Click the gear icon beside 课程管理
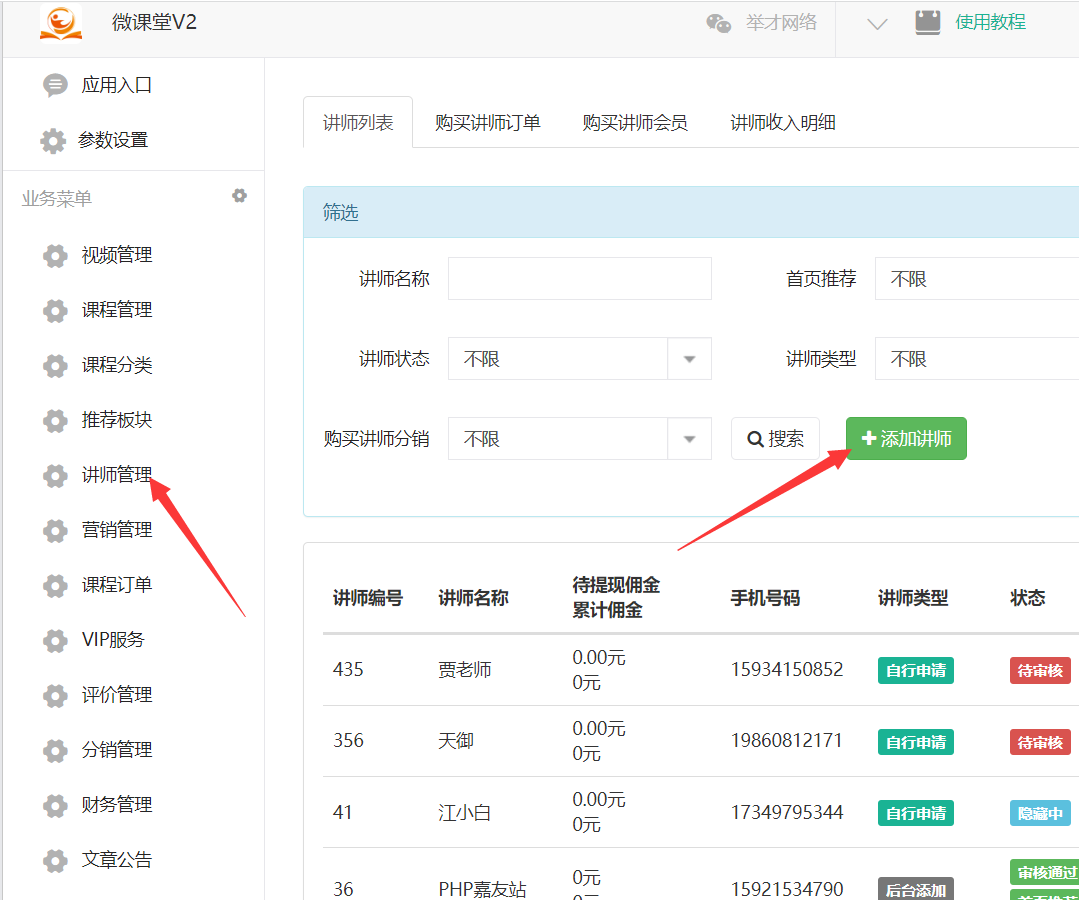Image resolution: width=1079 pixels, height=900 pixels. [x=55, y=310]
